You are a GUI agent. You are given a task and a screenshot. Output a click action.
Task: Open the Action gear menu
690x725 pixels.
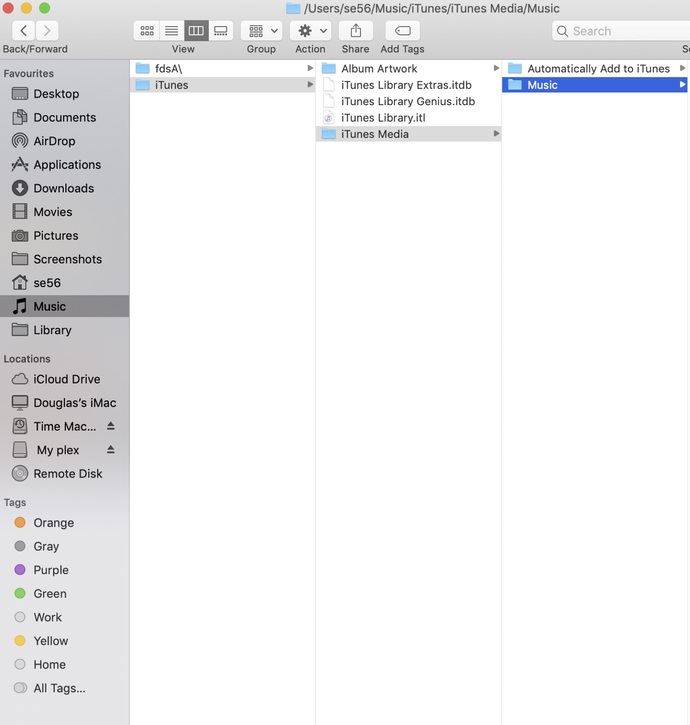311,31
